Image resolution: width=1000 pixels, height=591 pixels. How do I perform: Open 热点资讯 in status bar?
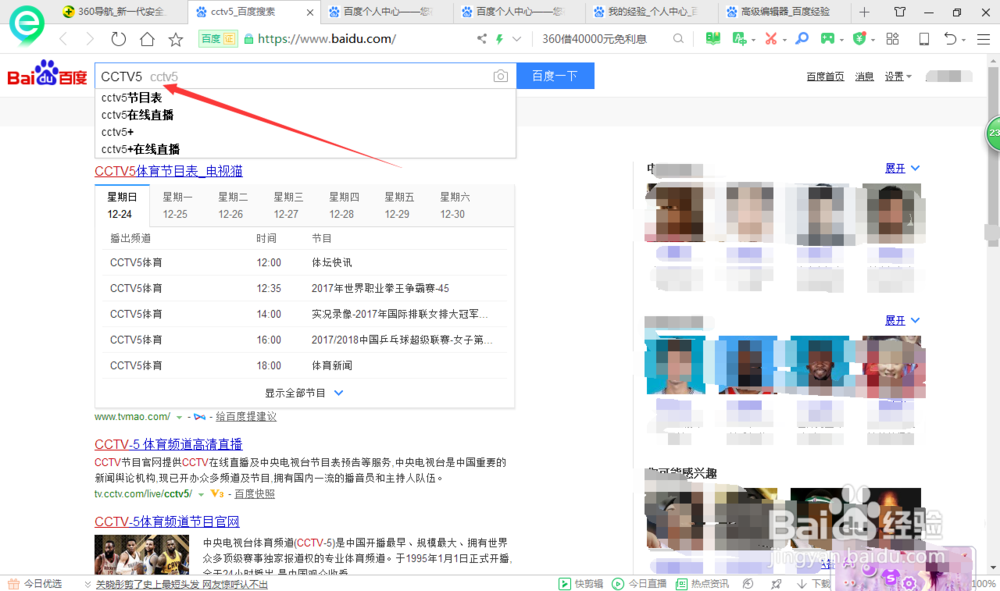point(702,583)
